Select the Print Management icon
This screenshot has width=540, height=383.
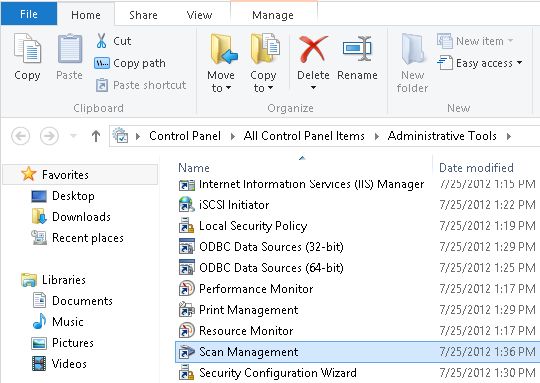[x=187, y=310]
